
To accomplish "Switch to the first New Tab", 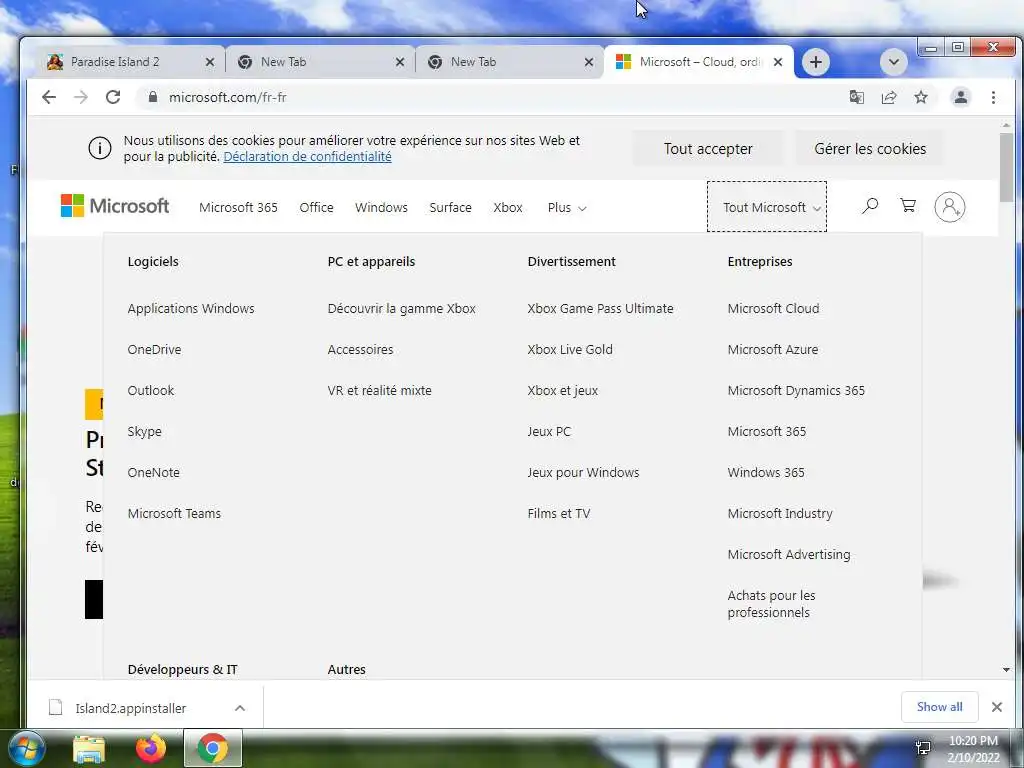I will [320, 62].
